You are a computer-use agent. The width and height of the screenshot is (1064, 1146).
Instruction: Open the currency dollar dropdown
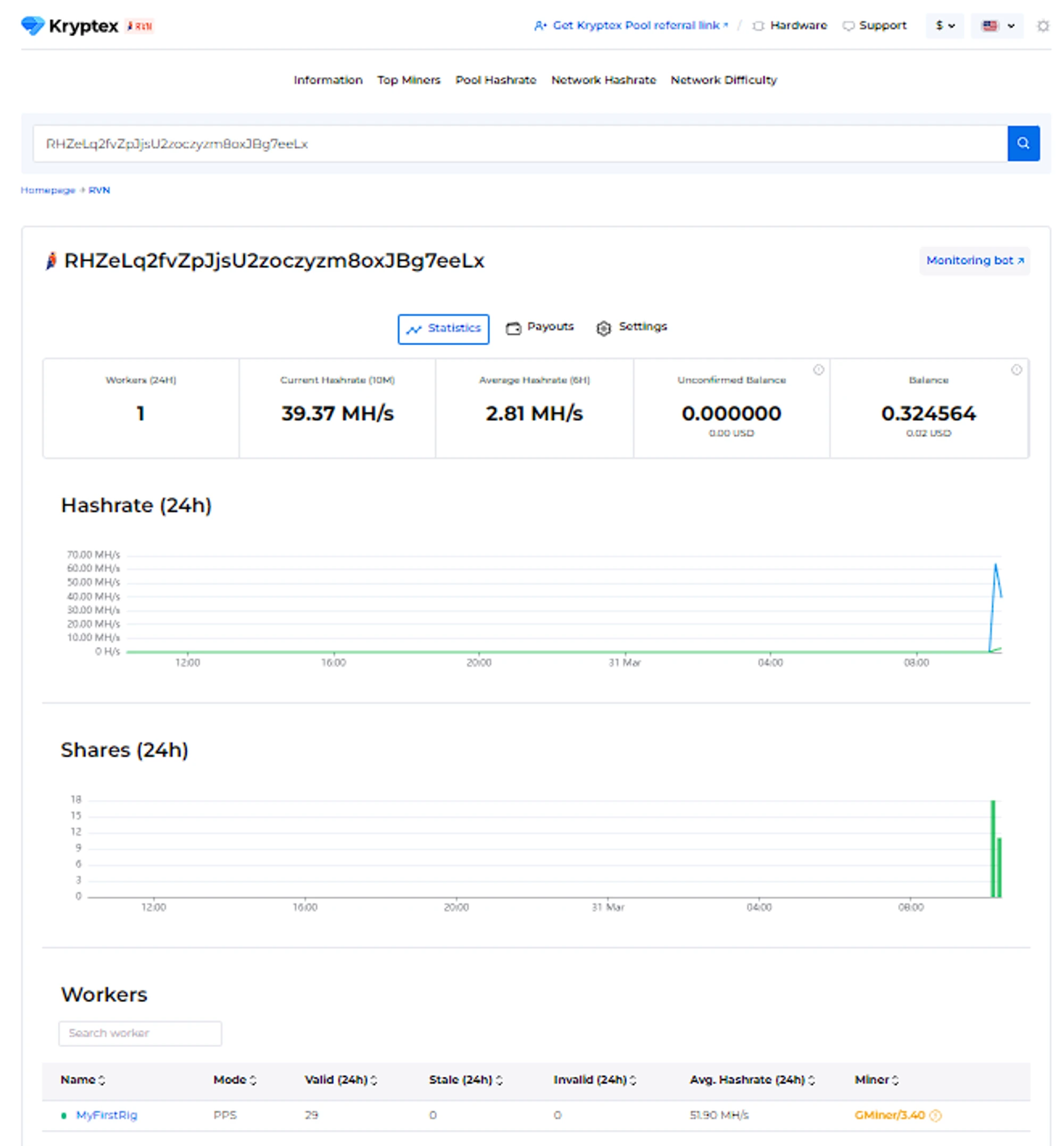coord(944,26)
